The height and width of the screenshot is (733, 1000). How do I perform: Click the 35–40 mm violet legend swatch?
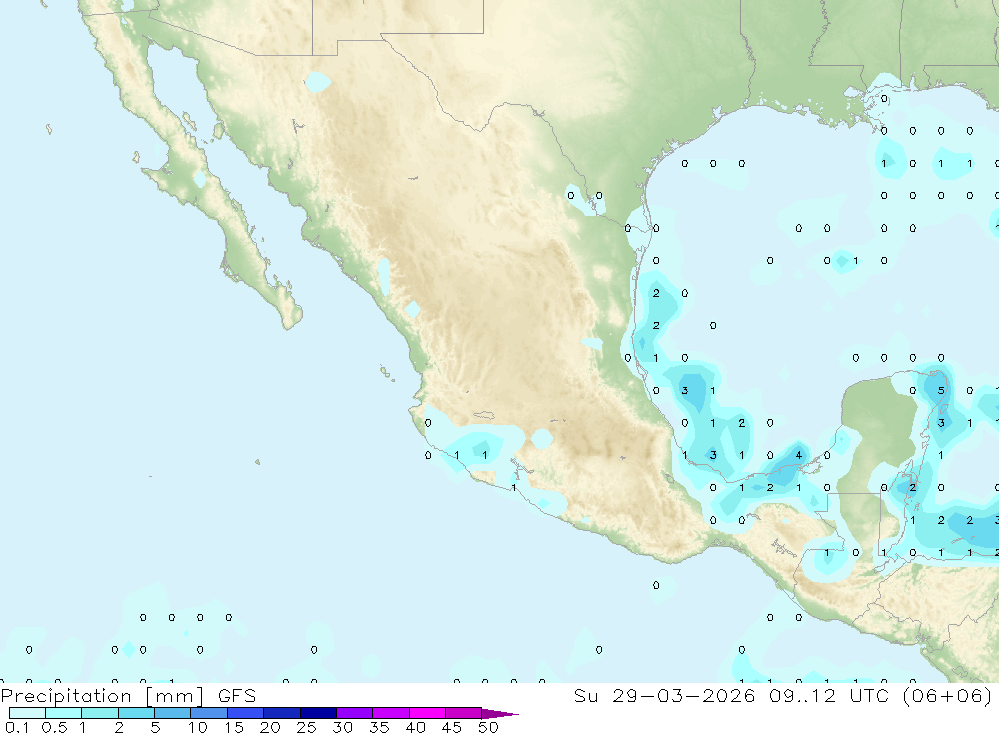click(390, 713)
